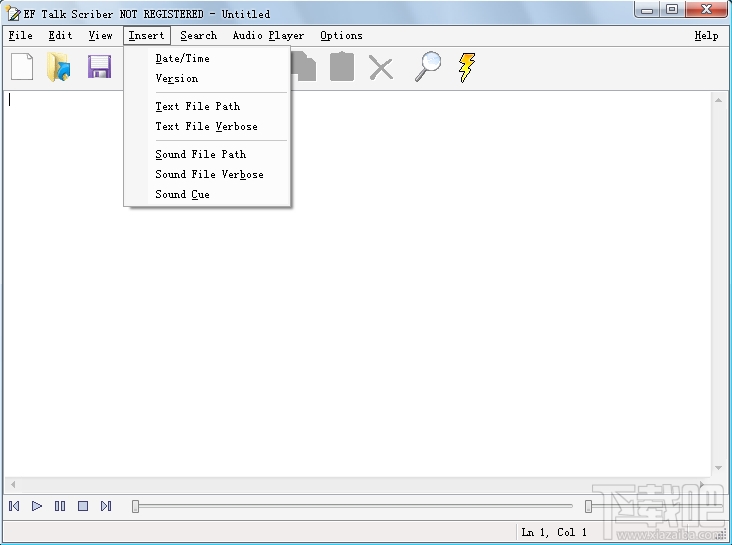
Task: Click the Ln 1, Col 1 status indicator
Action: pyautogui.click(x=554, y=532)
